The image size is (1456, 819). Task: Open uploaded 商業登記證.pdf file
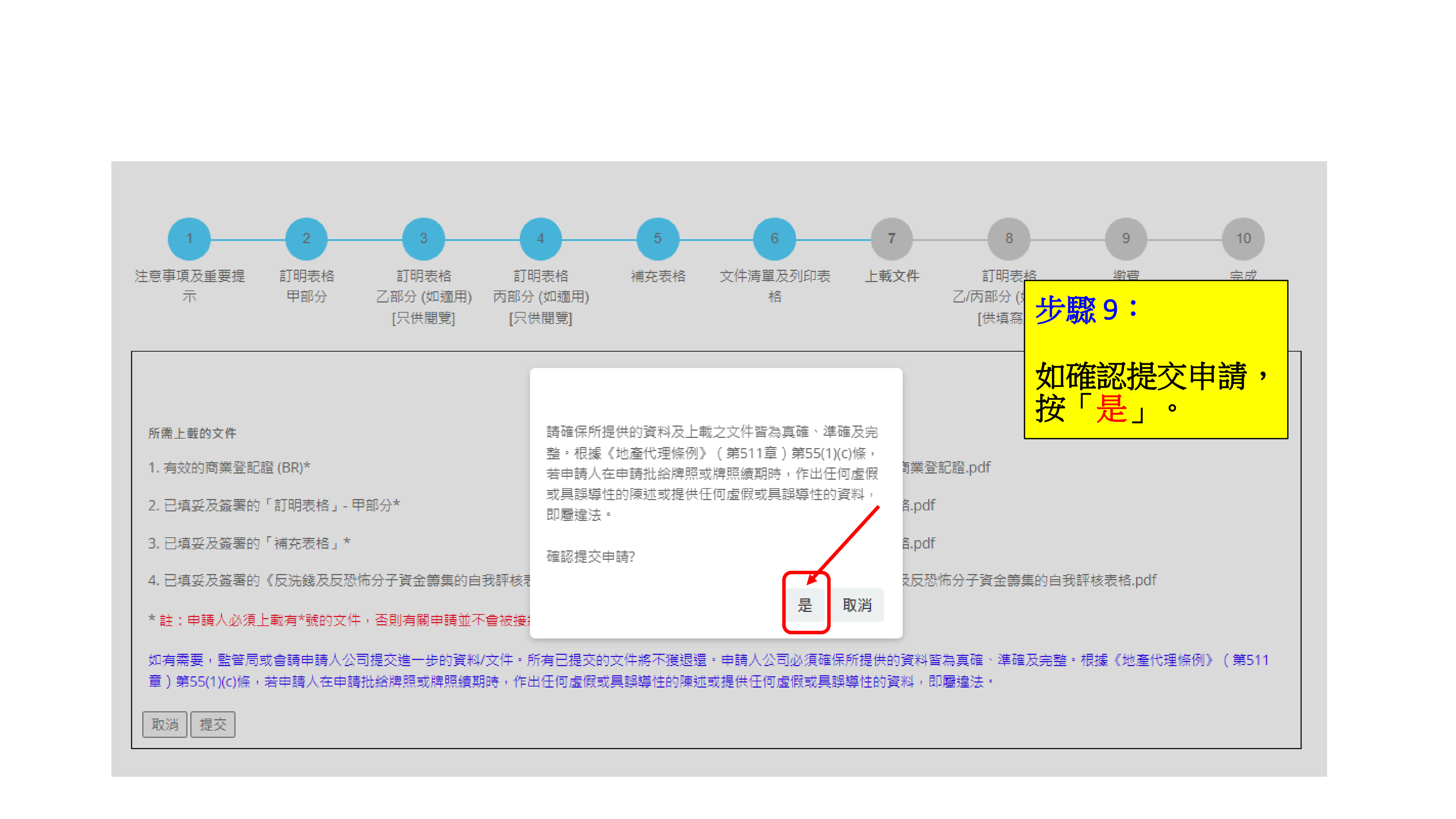[946, 467]
